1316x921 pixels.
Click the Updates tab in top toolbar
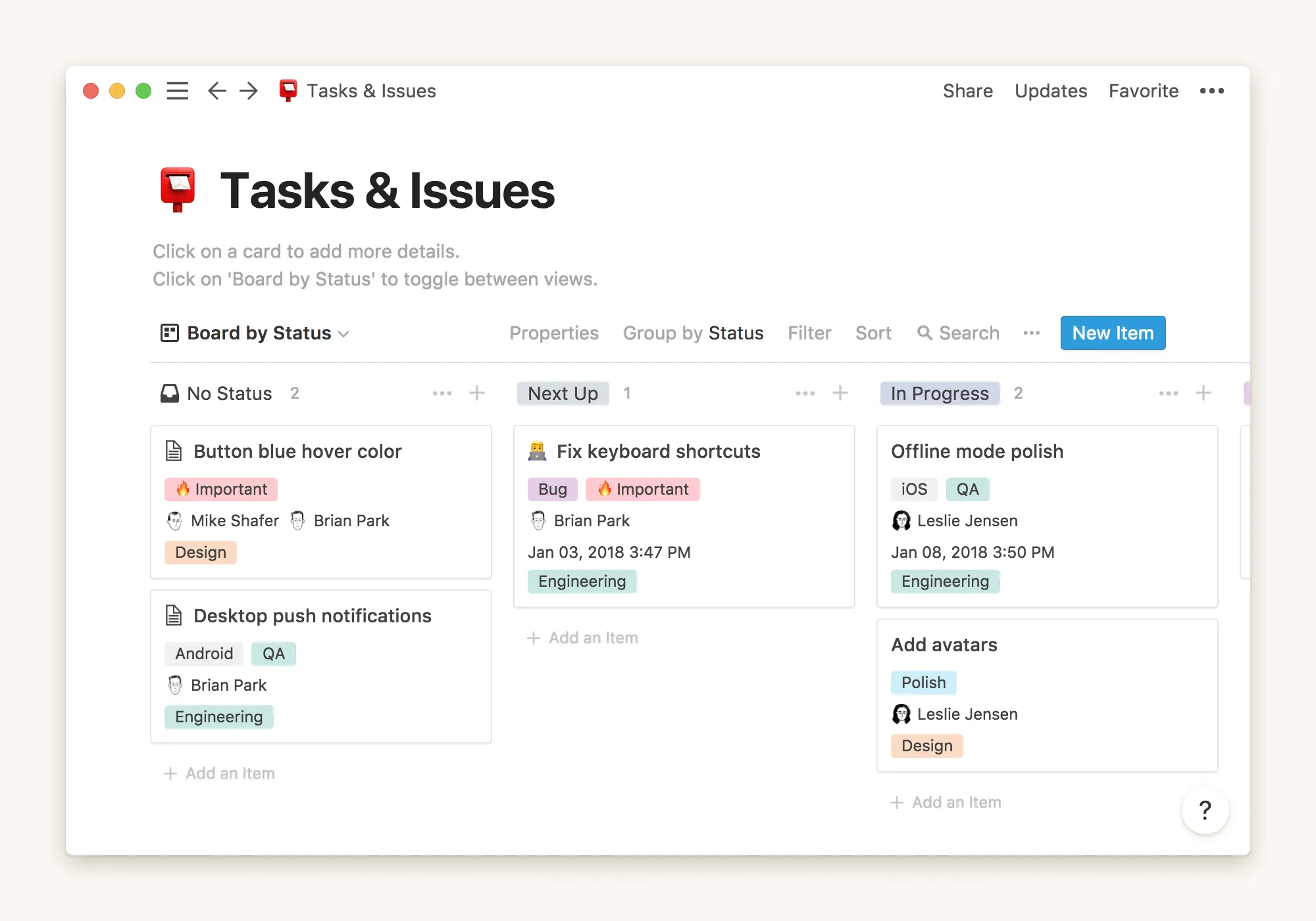point(1051,90)
